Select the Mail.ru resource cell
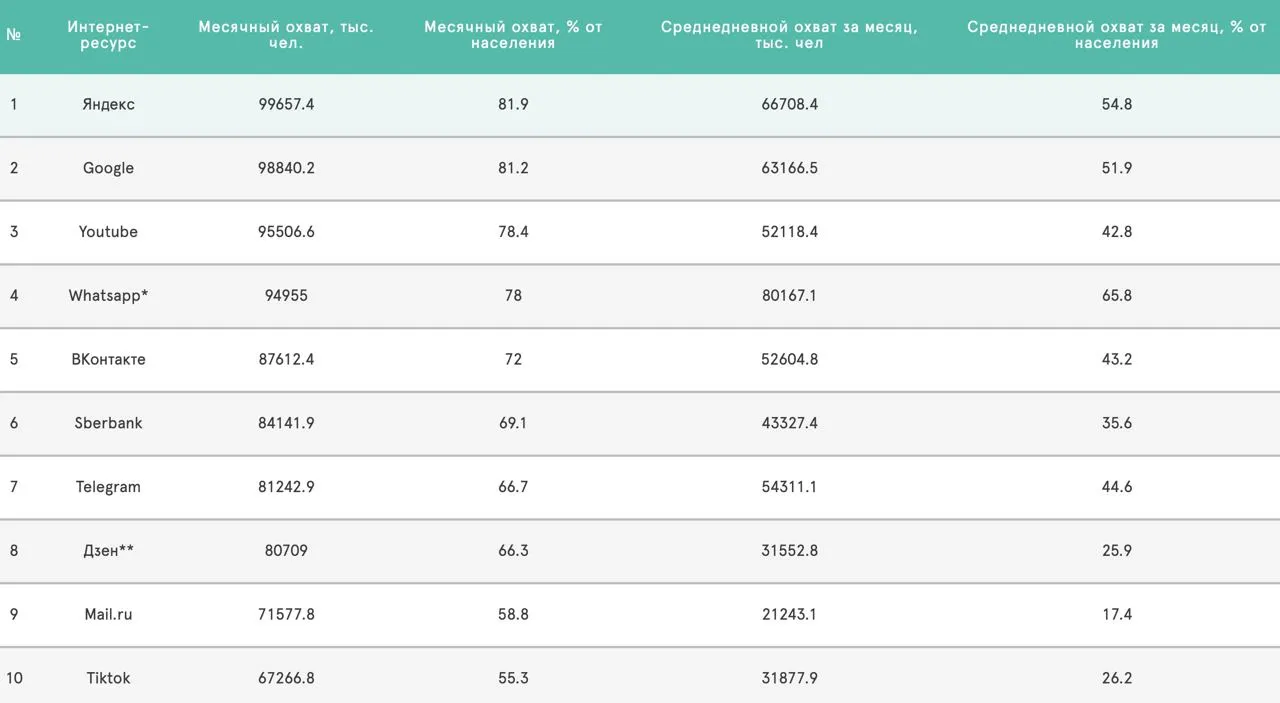The height and width of the screenshot is (703, 1280). pyautogui.click(x=108, y=614)
